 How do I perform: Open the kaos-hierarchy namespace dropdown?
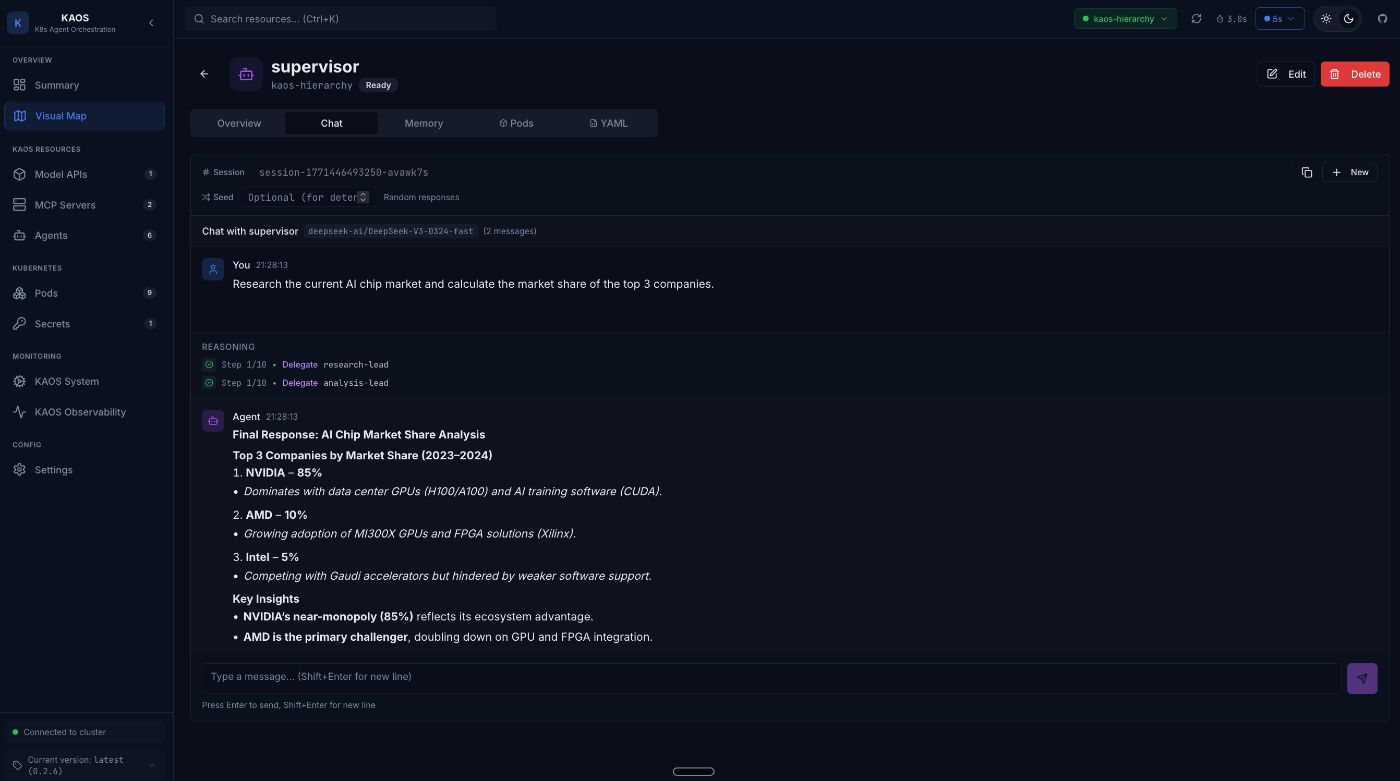tap(1125, 18)
